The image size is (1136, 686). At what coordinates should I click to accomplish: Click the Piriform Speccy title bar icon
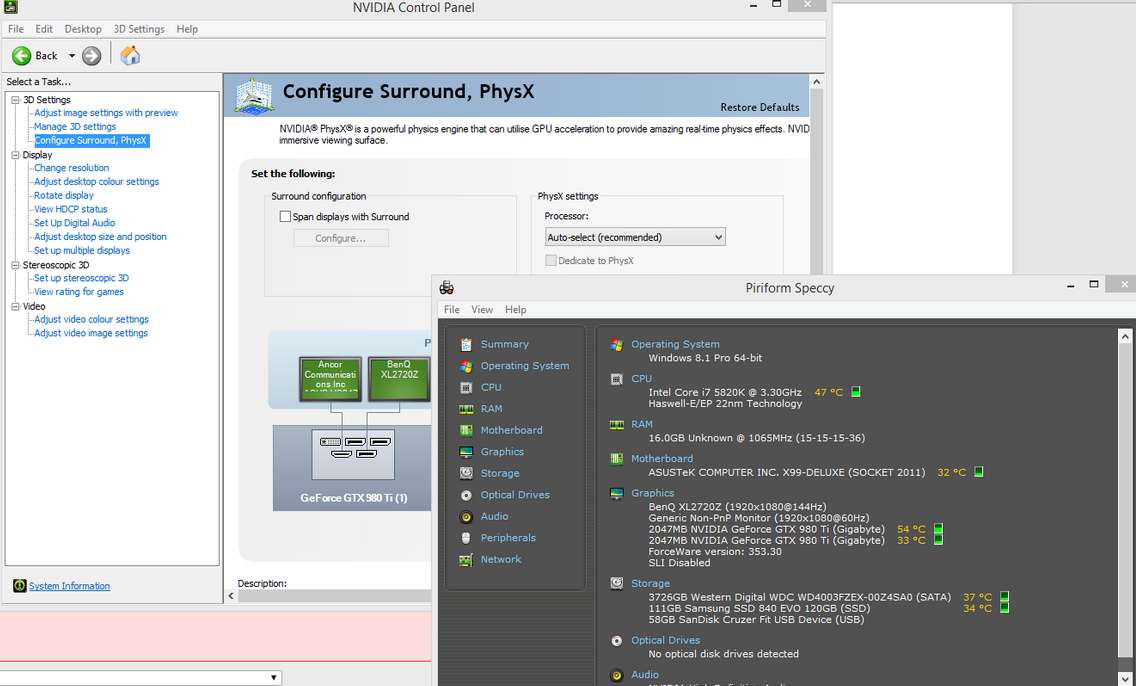[x=447, y=288]
